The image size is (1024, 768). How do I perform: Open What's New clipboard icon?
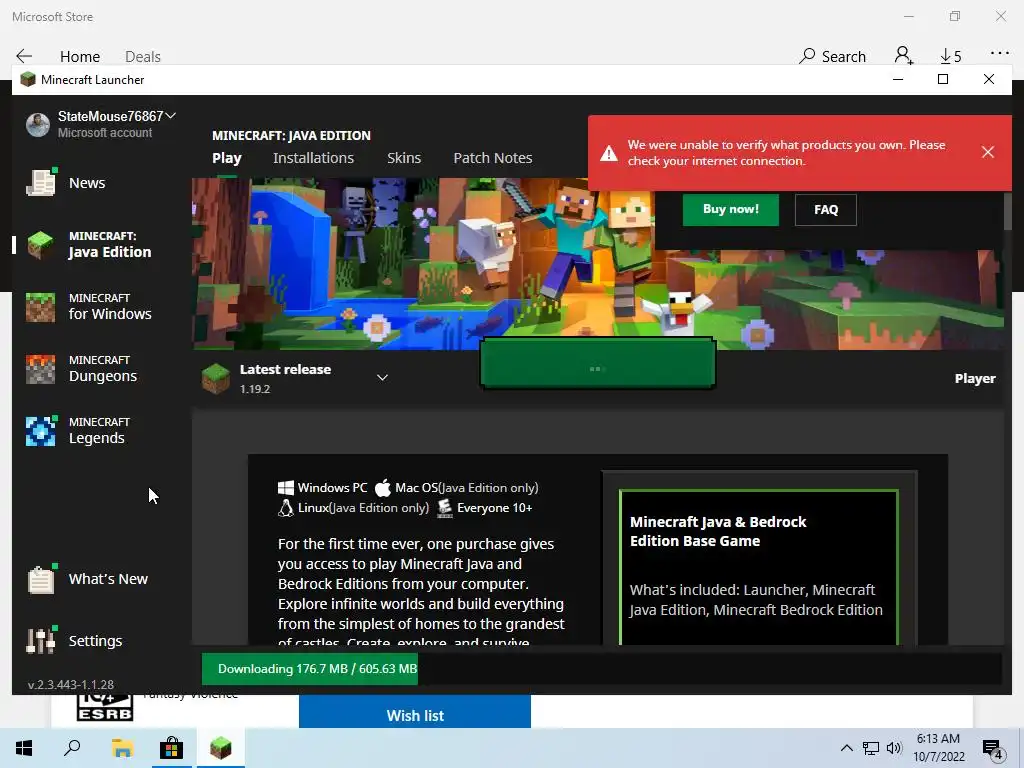tap(40, 579)
